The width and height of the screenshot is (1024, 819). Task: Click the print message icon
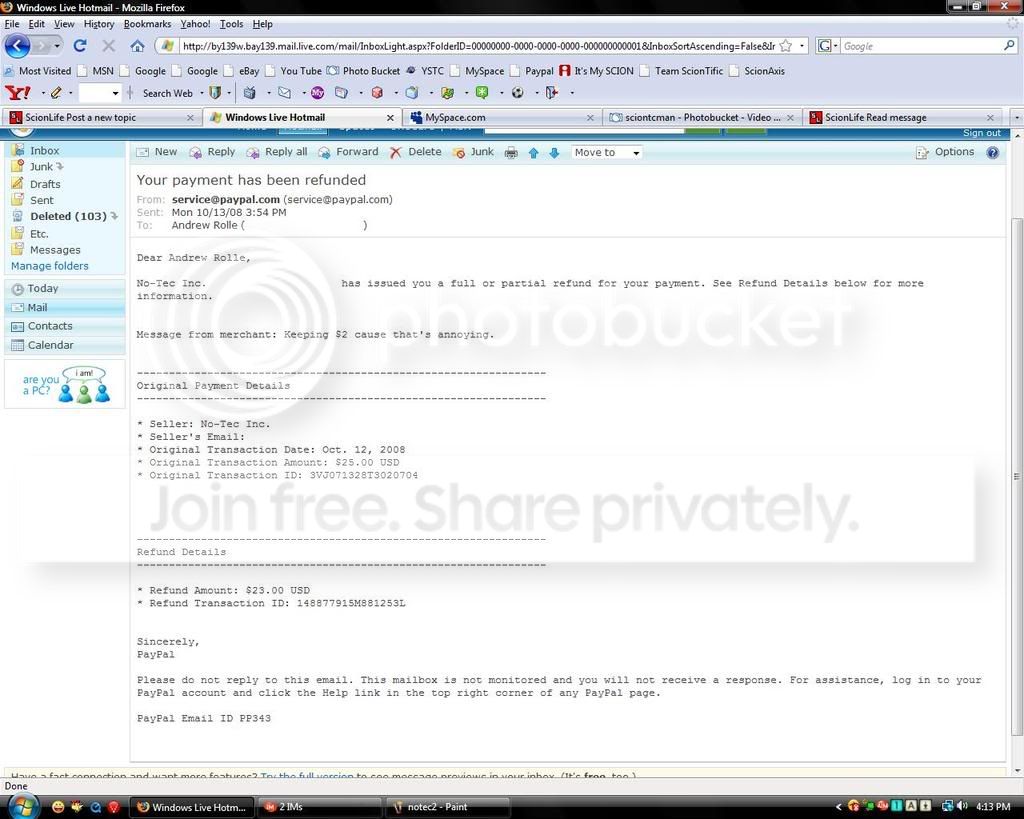tap(511, 153)
